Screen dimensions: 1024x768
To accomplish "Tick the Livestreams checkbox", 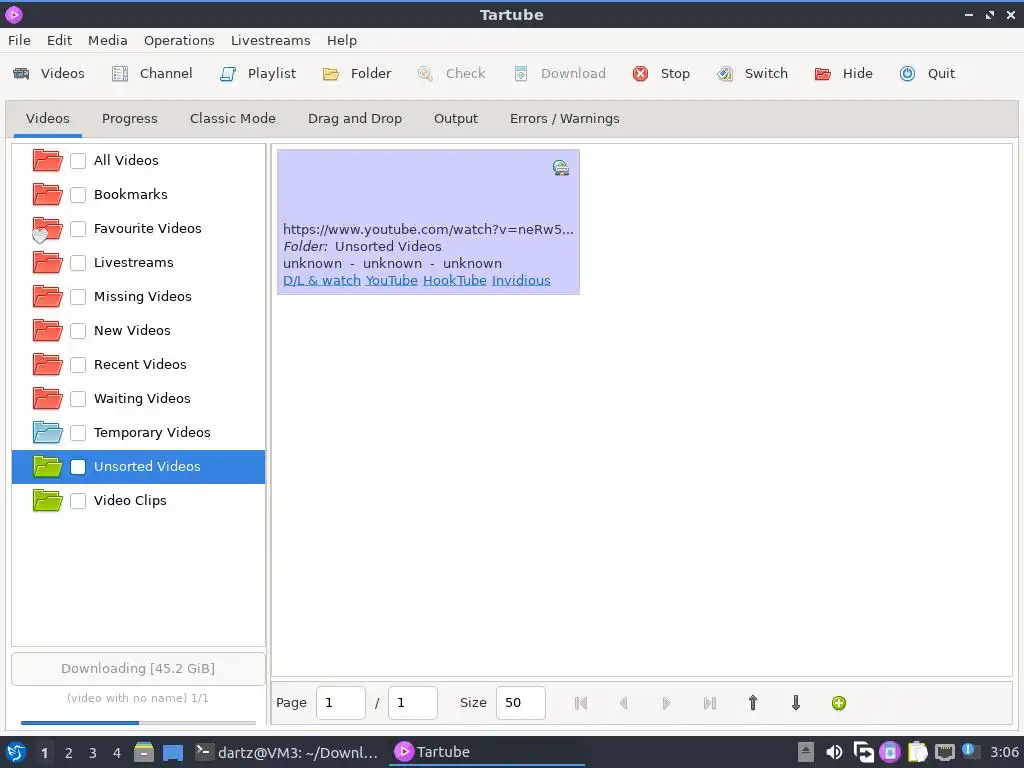I will coord(78,263).
